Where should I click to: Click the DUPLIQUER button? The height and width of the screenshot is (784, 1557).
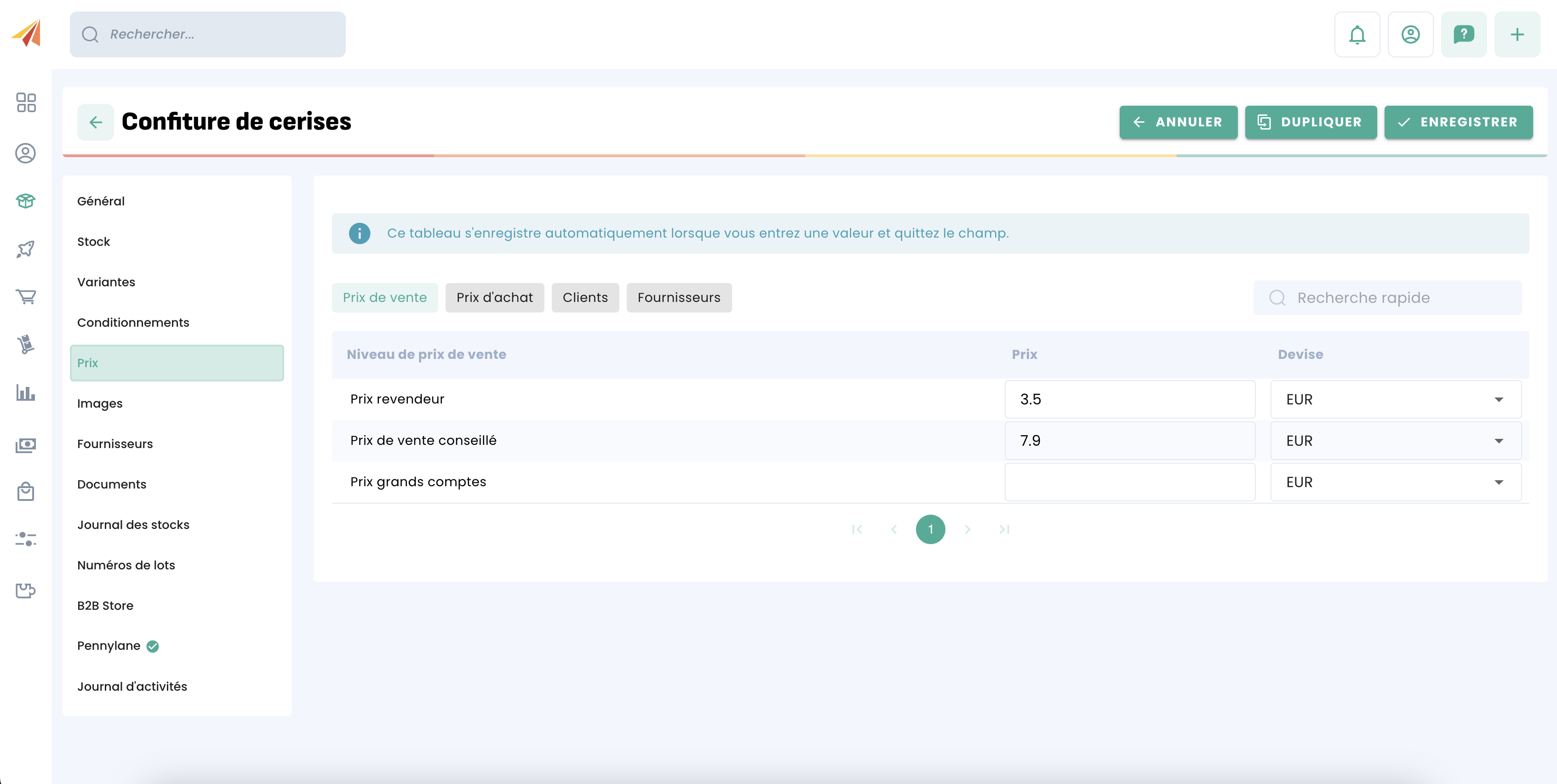tap(1310, 122)
